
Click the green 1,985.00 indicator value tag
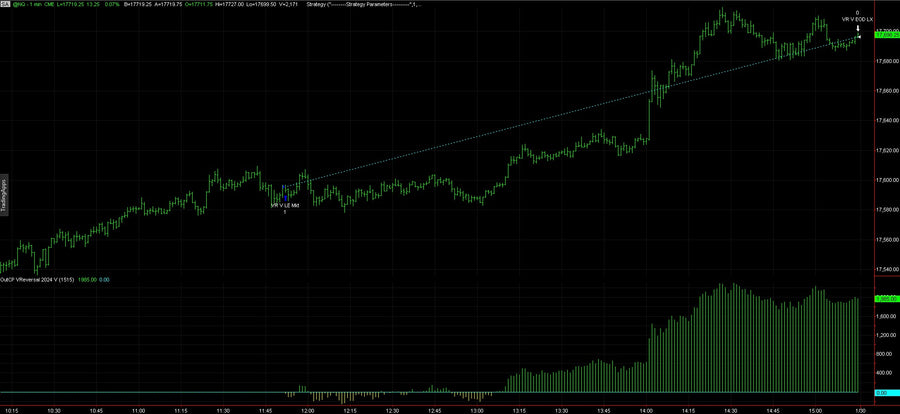coord(885,299)
